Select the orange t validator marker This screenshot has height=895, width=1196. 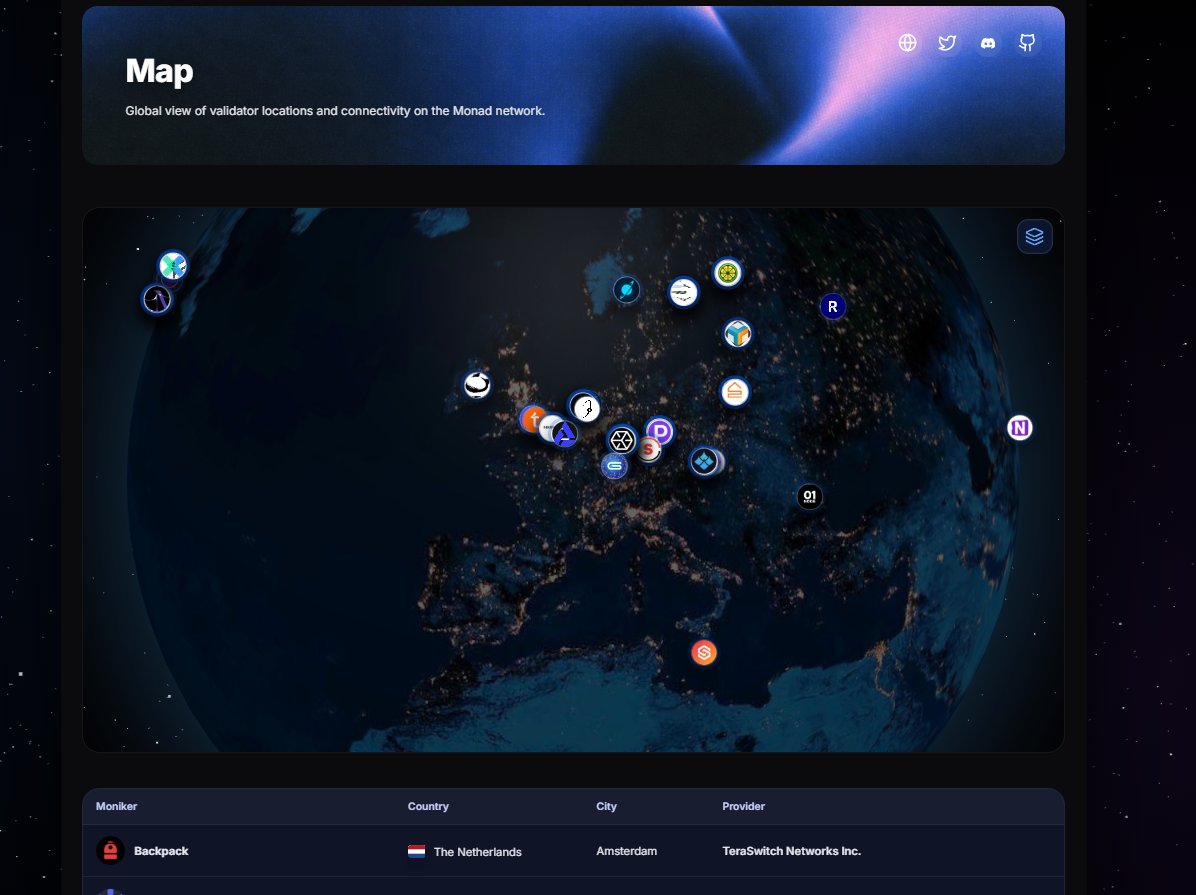(532, 419)
